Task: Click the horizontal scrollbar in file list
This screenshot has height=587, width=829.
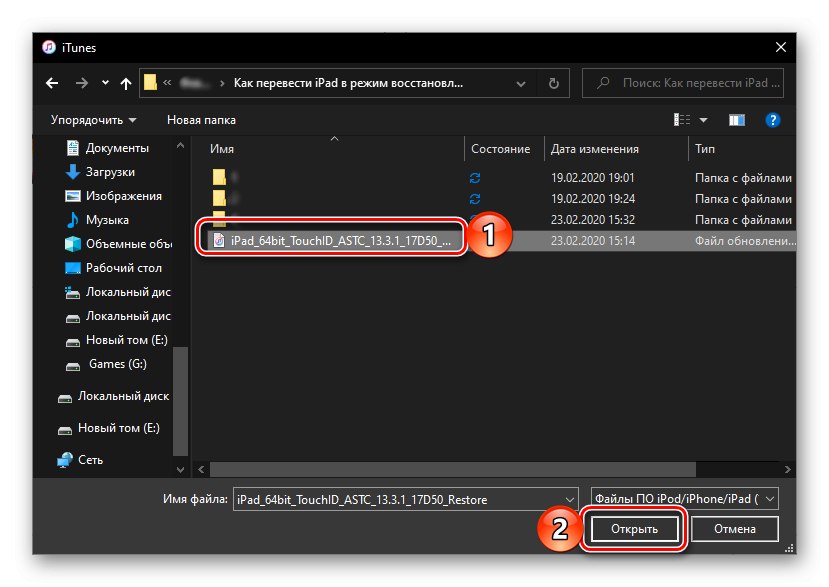Action: coord(453,469)
